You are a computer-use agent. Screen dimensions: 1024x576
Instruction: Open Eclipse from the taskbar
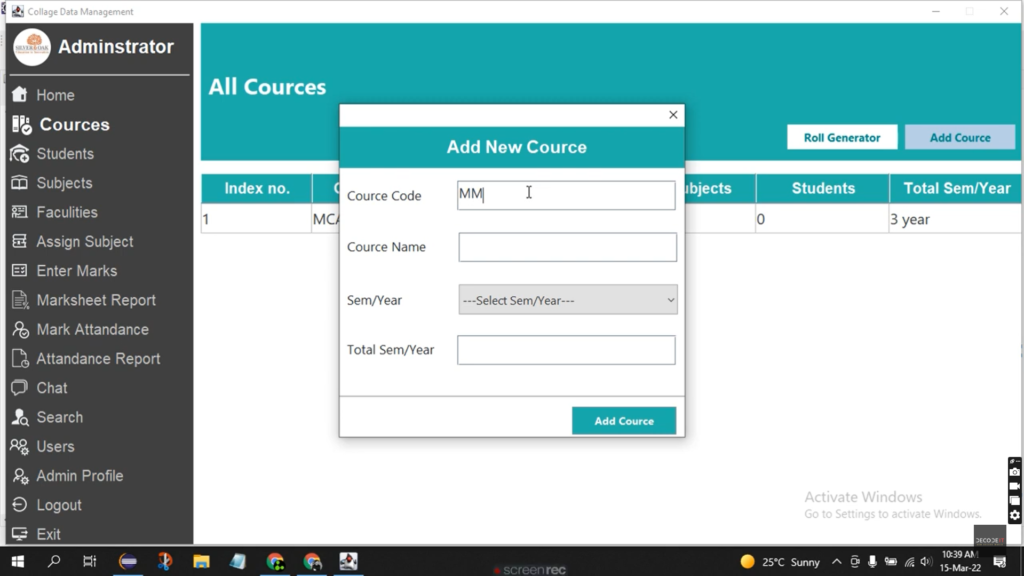point(128,562)
